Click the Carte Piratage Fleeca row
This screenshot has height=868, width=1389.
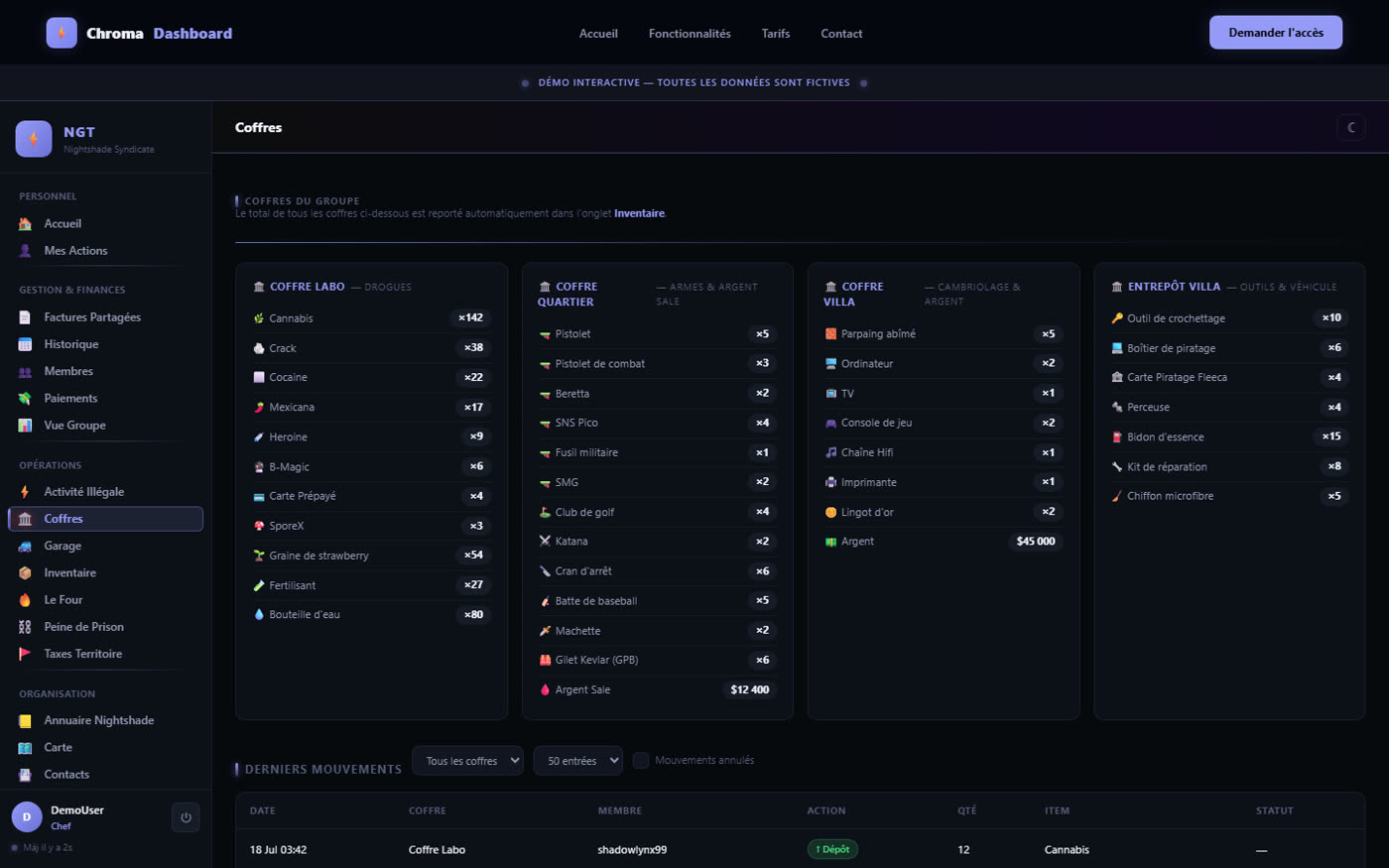point(1229,377)
